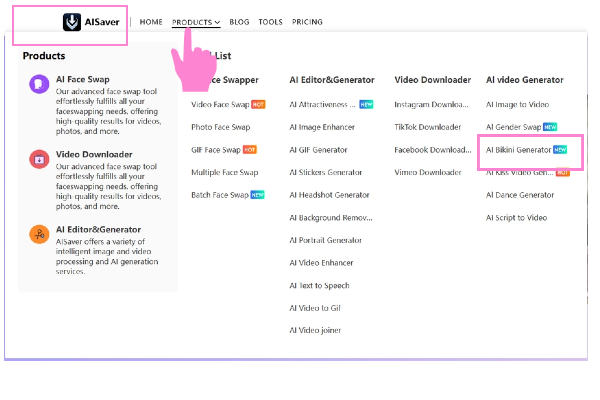This screenshot has width=600, height=400.
Task: Open Batch Face Swap
Action: (220, 195)
